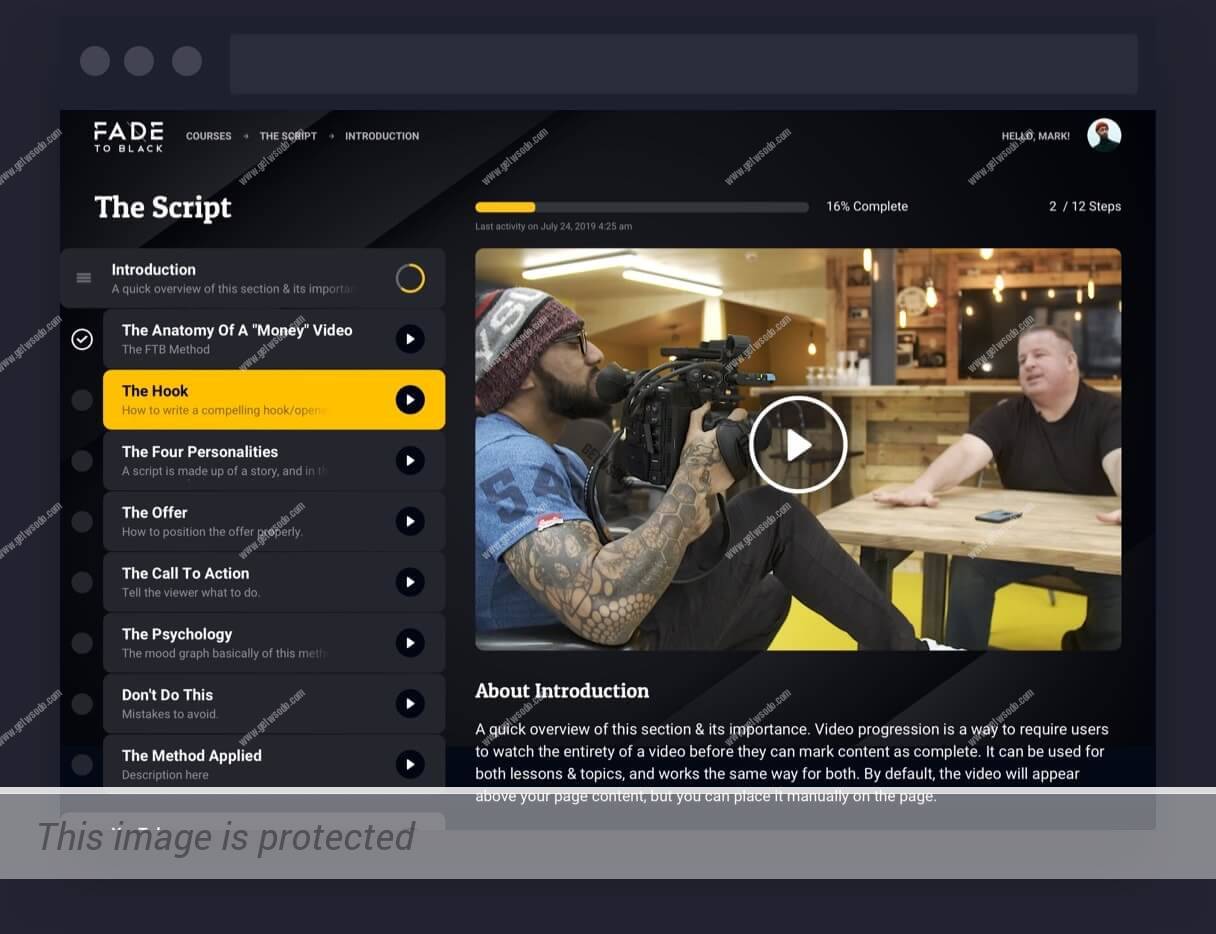
Task: Go to Courses in the breadcrumb
Action: pos(208,136)
